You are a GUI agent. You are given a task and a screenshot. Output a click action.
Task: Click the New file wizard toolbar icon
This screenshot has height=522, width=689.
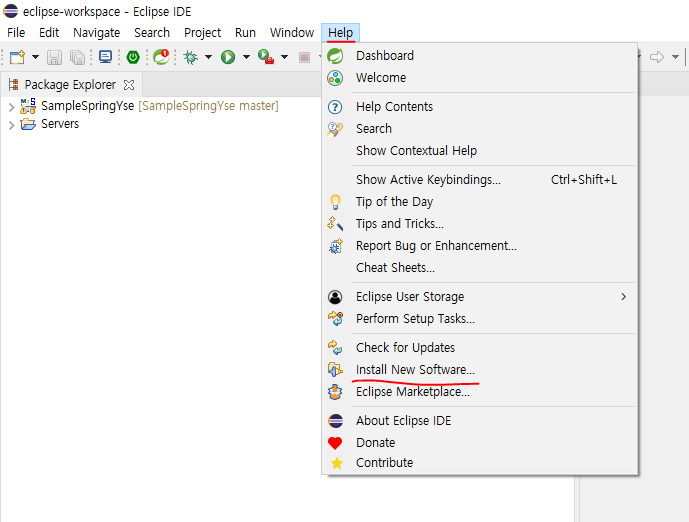coord(17,57)
